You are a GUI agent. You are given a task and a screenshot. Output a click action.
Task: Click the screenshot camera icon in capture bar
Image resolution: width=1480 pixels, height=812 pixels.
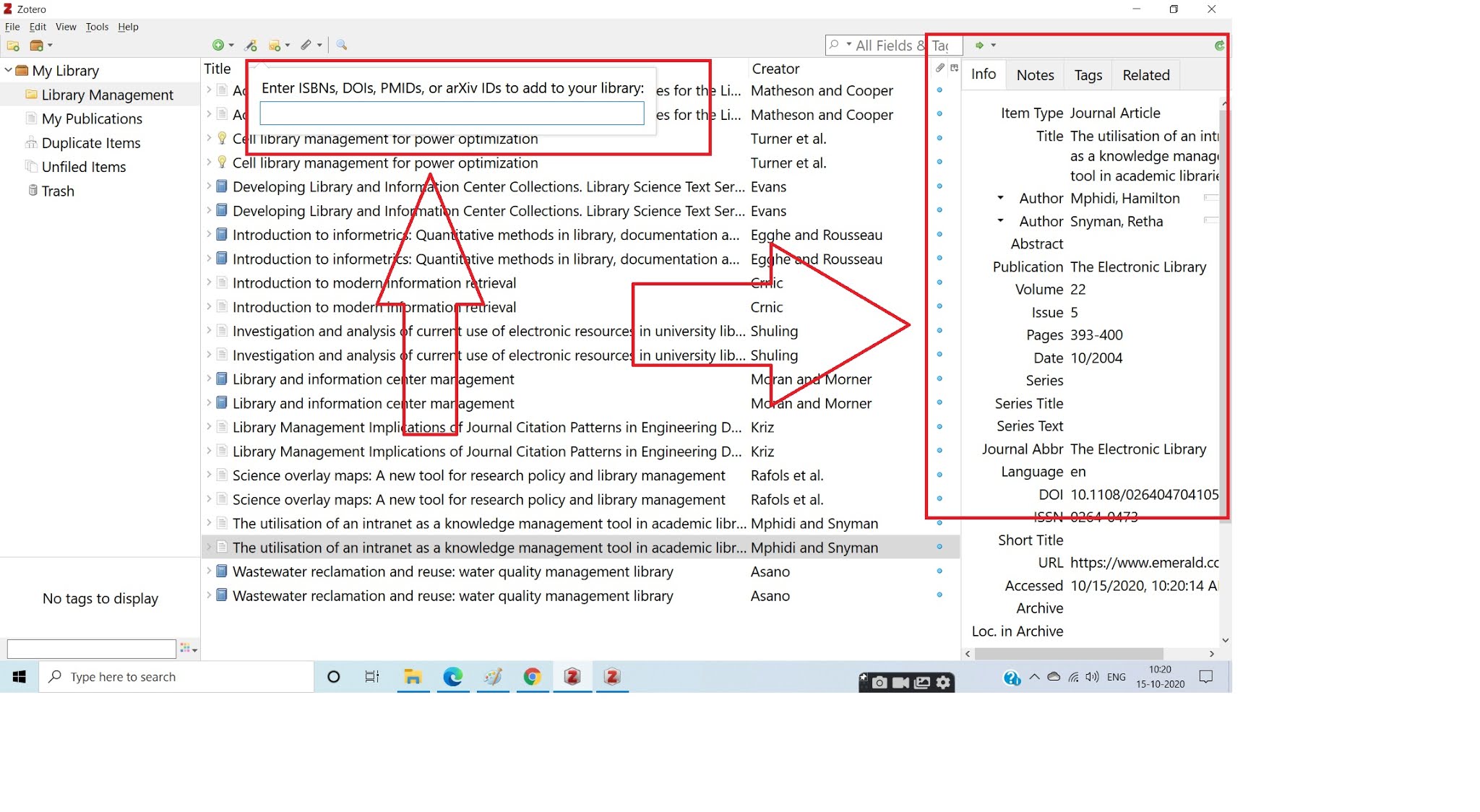(879, 683)
